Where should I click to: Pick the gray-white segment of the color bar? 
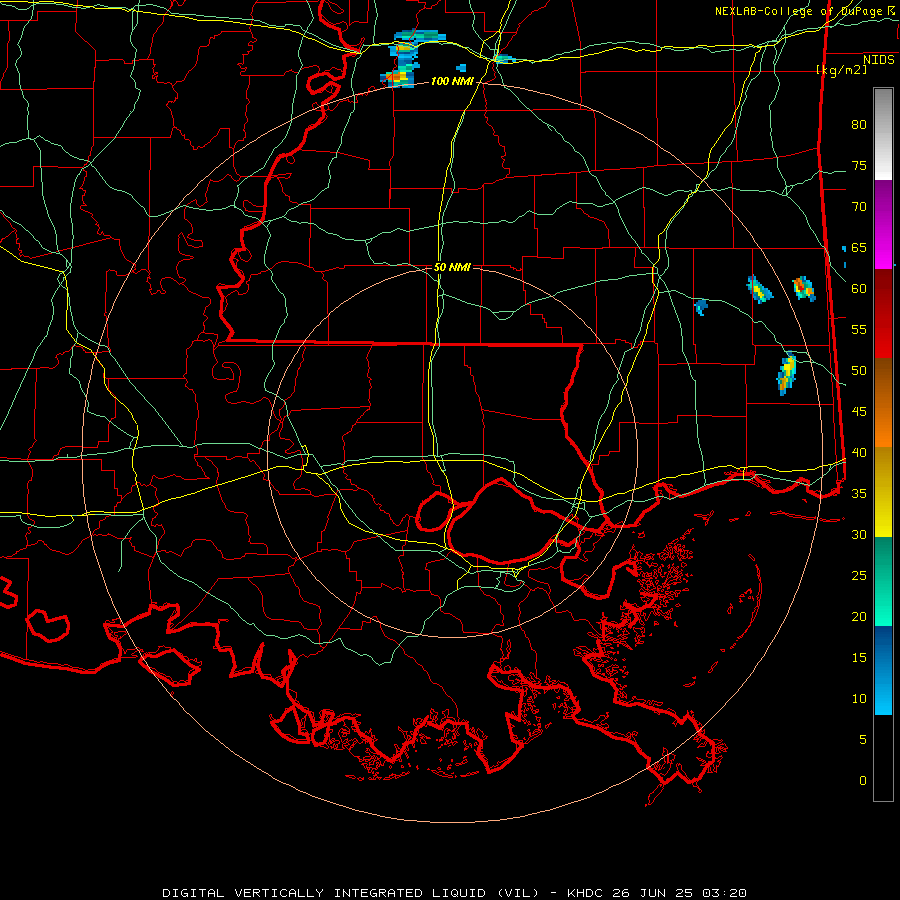[883, 134]
